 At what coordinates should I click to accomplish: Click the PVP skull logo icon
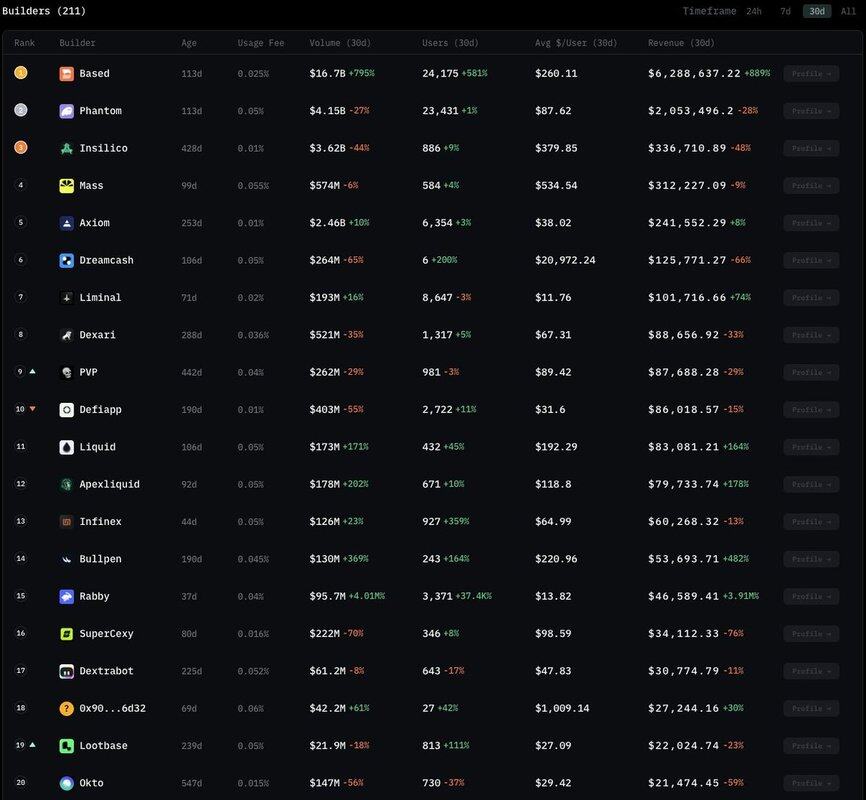tap(66, 372)
